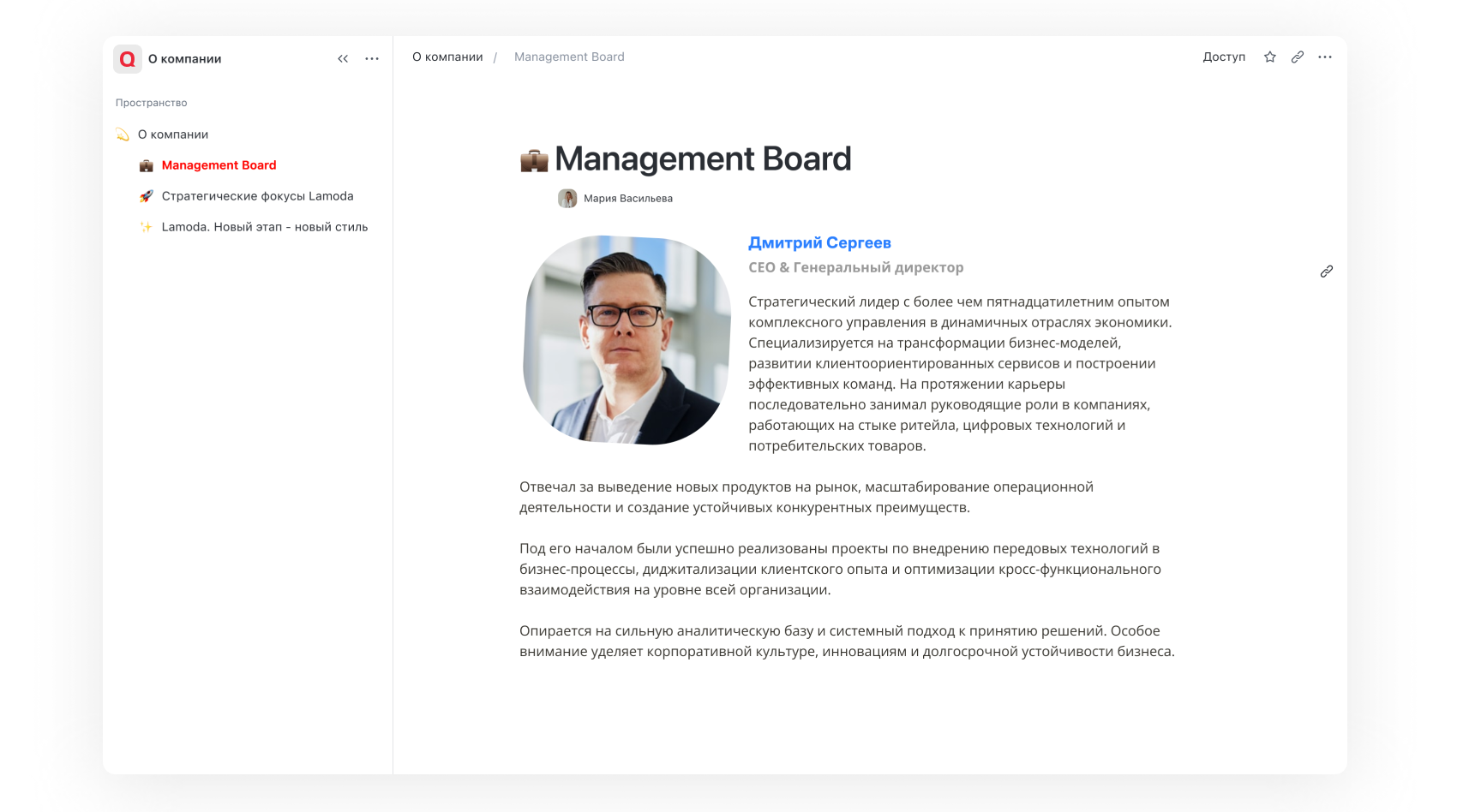The image size is (1457, 812).
Task: Click О компании workspace title
Action: [185, 59]
